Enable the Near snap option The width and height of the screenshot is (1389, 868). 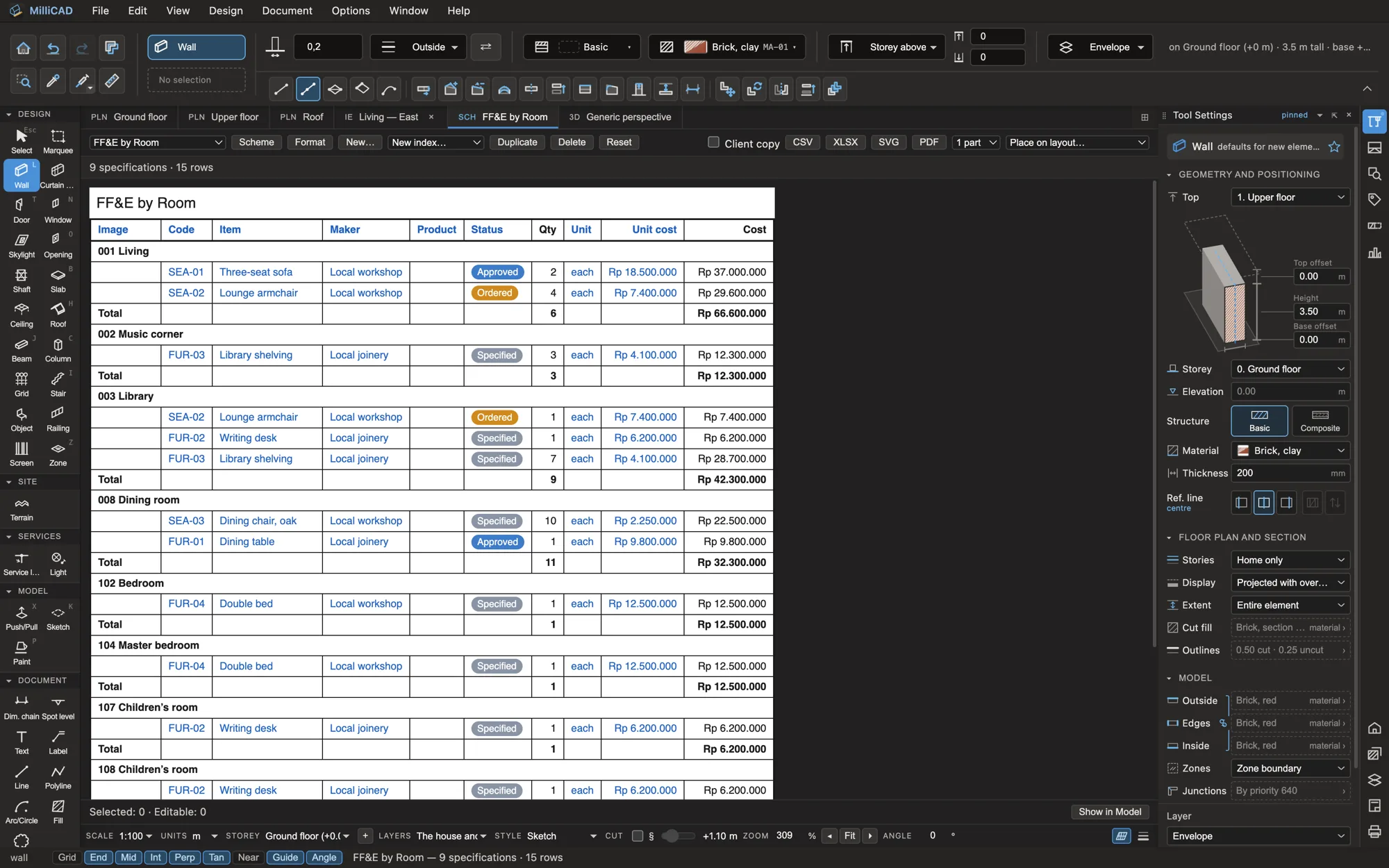point(248,858)
